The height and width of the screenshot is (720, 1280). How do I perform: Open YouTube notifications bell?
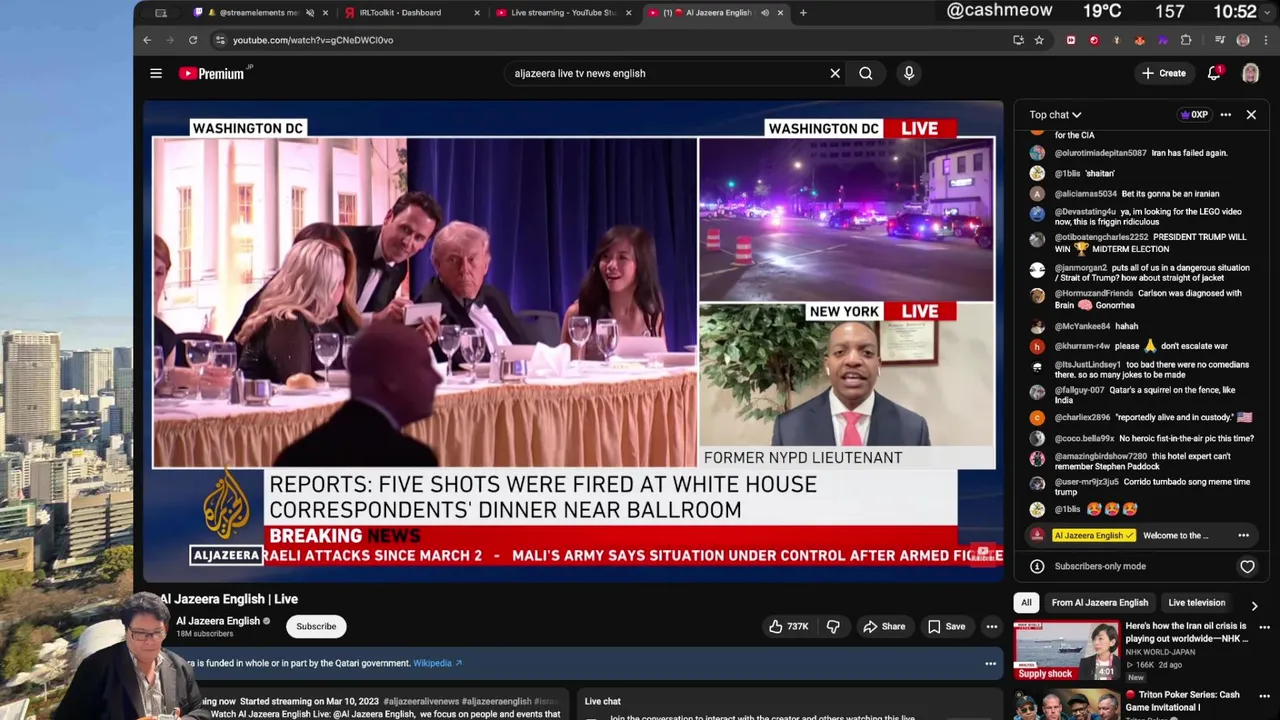(1214, 73)
